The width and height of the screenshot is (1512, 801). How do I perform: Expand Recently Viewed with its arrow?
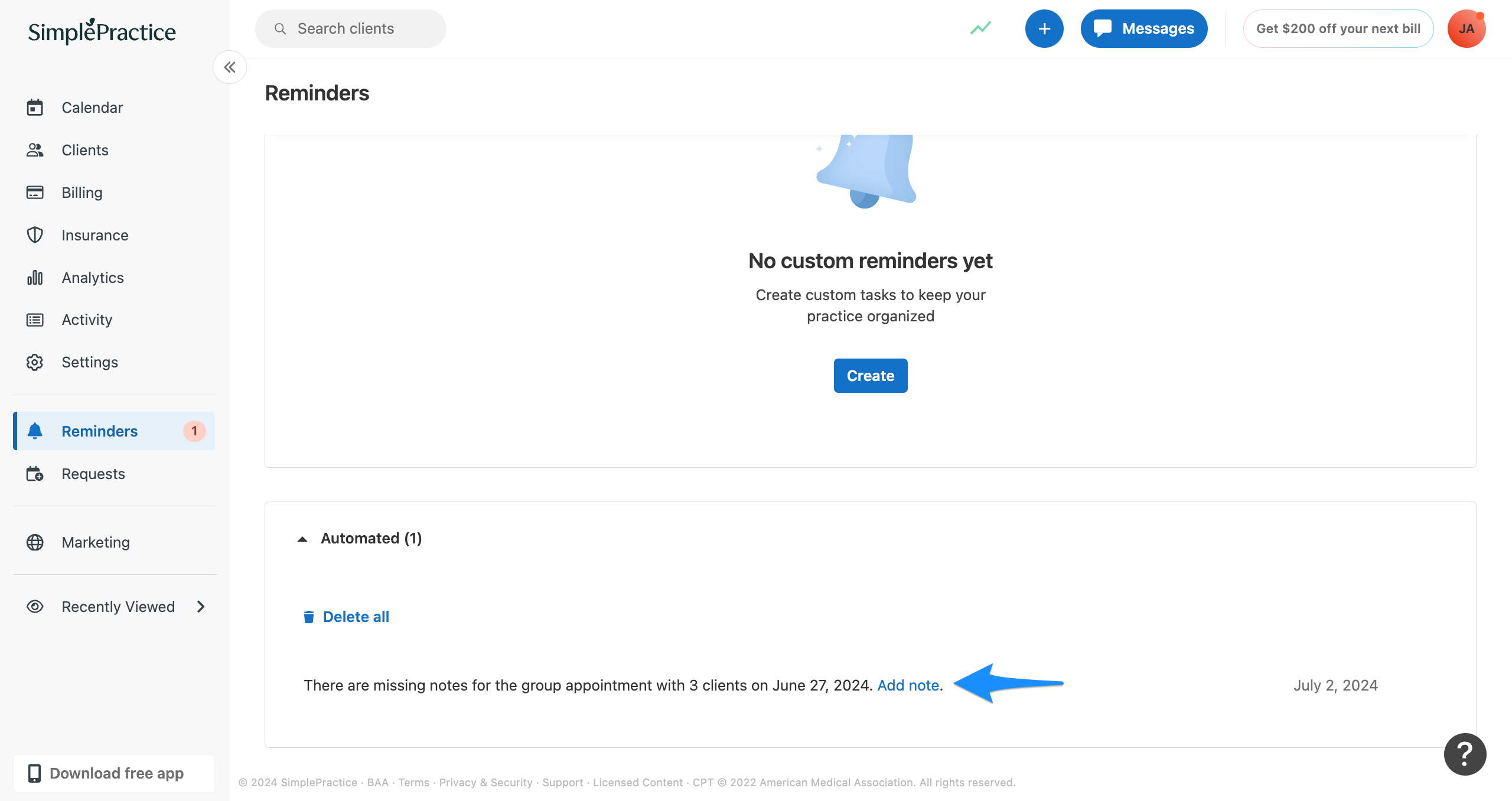(201, 607)
